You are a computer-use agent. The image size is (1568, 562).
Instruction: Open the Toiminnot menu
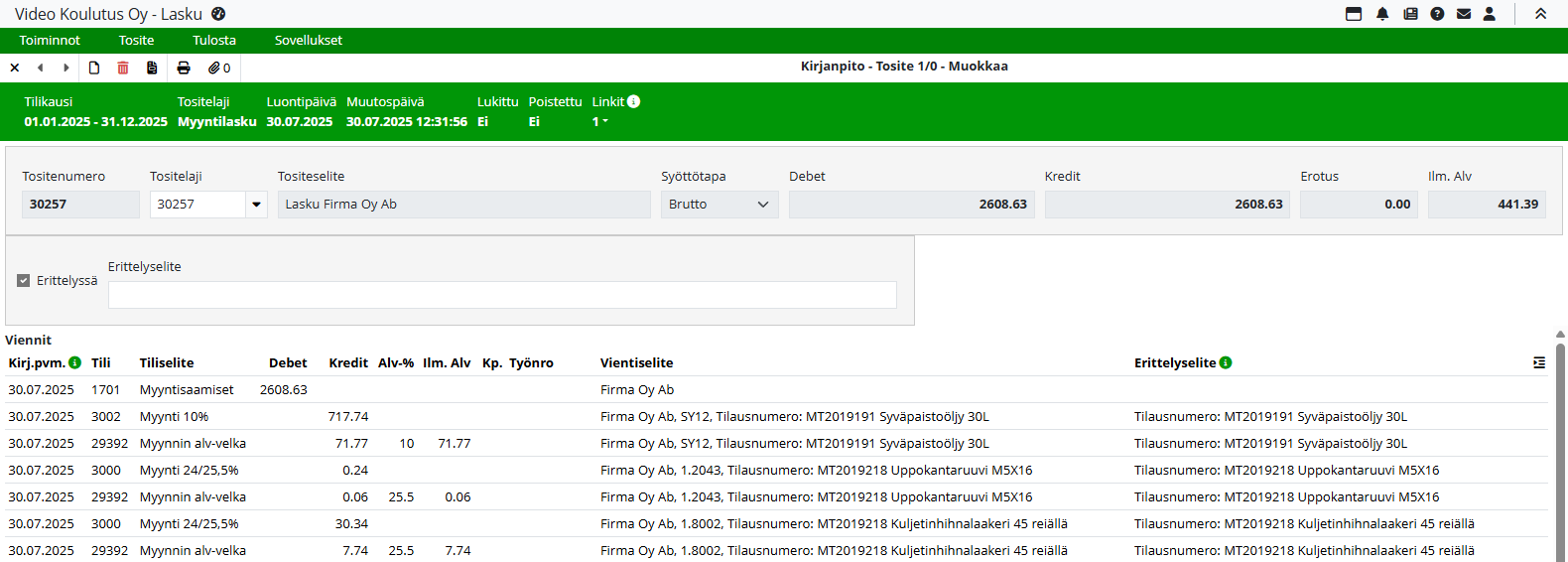50,41
